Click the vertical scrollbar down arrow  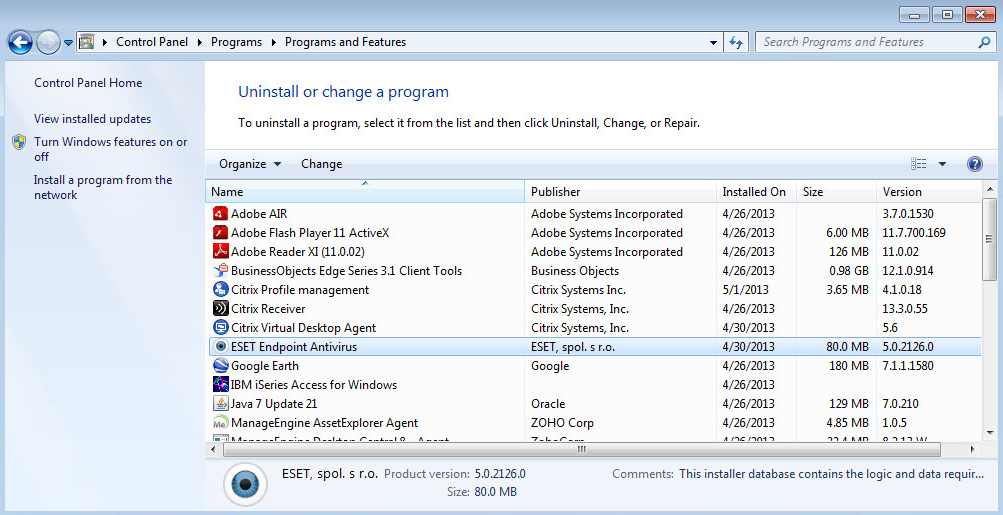tap(990, 432)
